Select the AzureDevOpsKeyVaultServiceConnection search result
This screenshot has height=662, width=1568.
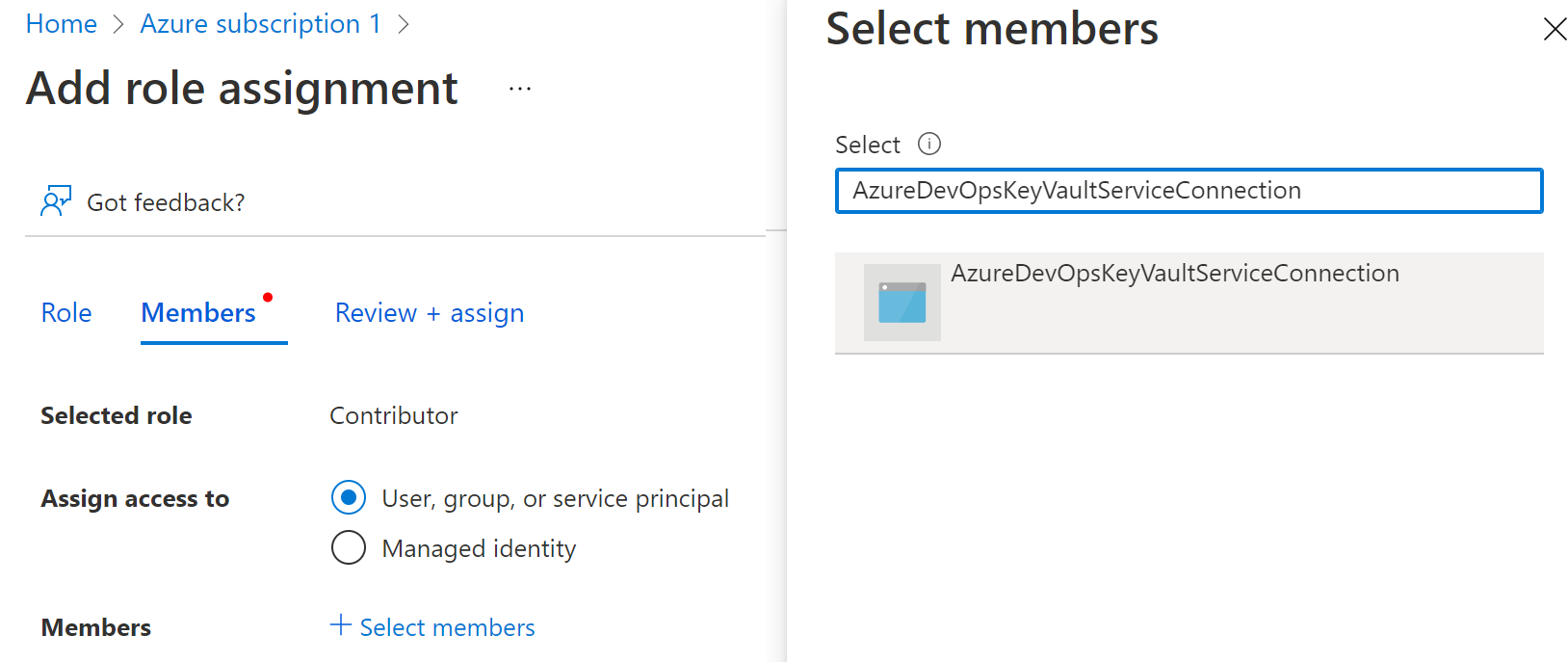click(1189, 303)
